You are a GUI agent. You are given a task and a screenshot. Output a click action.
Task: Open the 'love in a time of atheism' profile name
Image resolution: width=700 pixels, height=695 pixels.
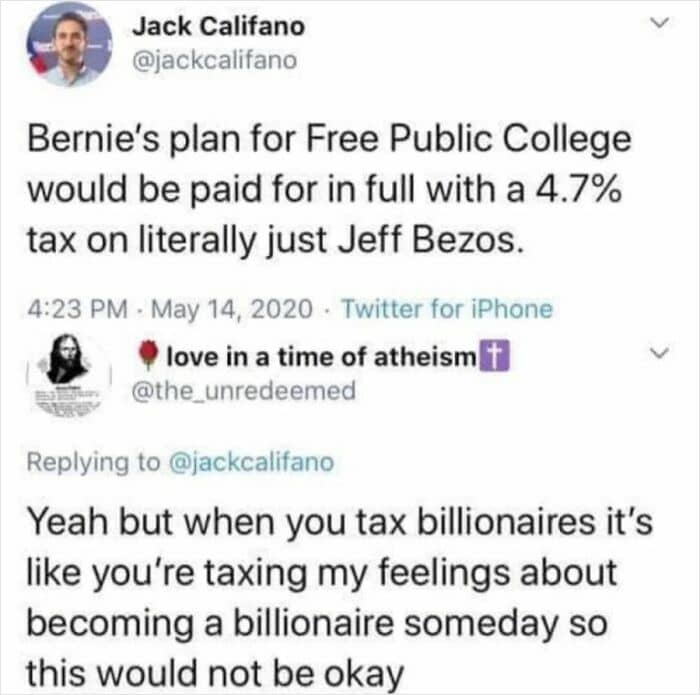click(318, 356)
